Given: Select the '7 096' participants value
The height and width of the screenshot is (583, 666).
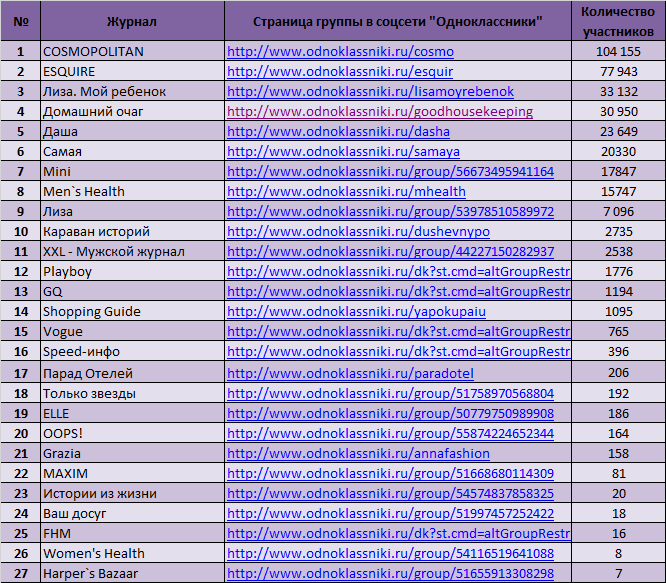Looking at the screenshot, I should (618, 211).
